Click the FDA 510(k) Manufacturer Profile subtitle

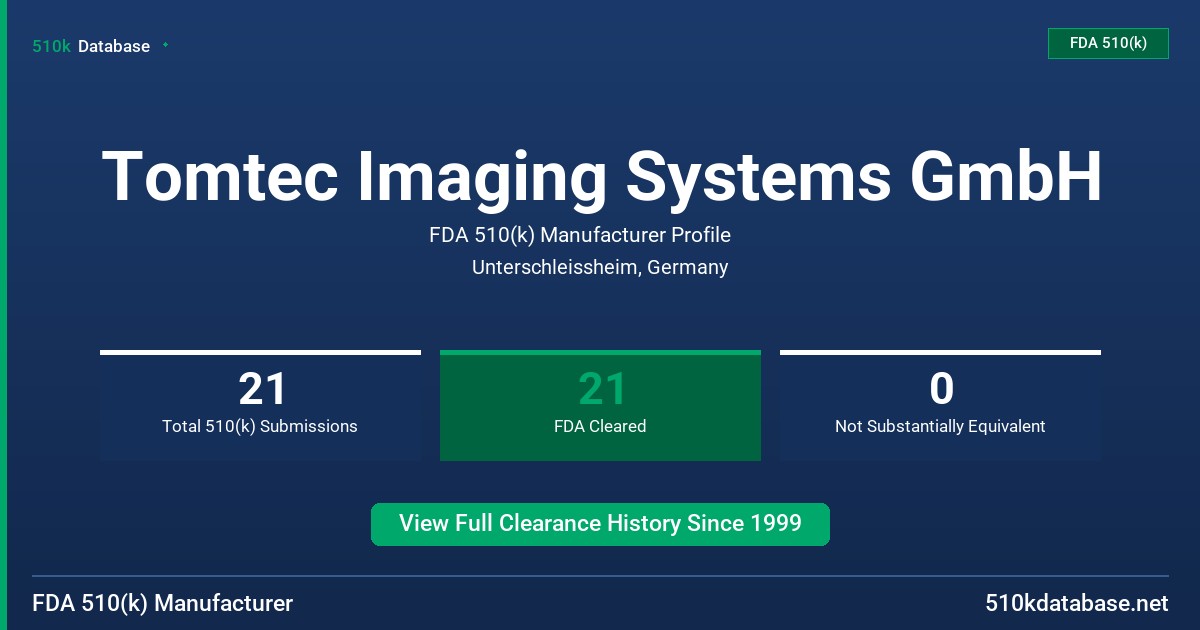point(580,235)
